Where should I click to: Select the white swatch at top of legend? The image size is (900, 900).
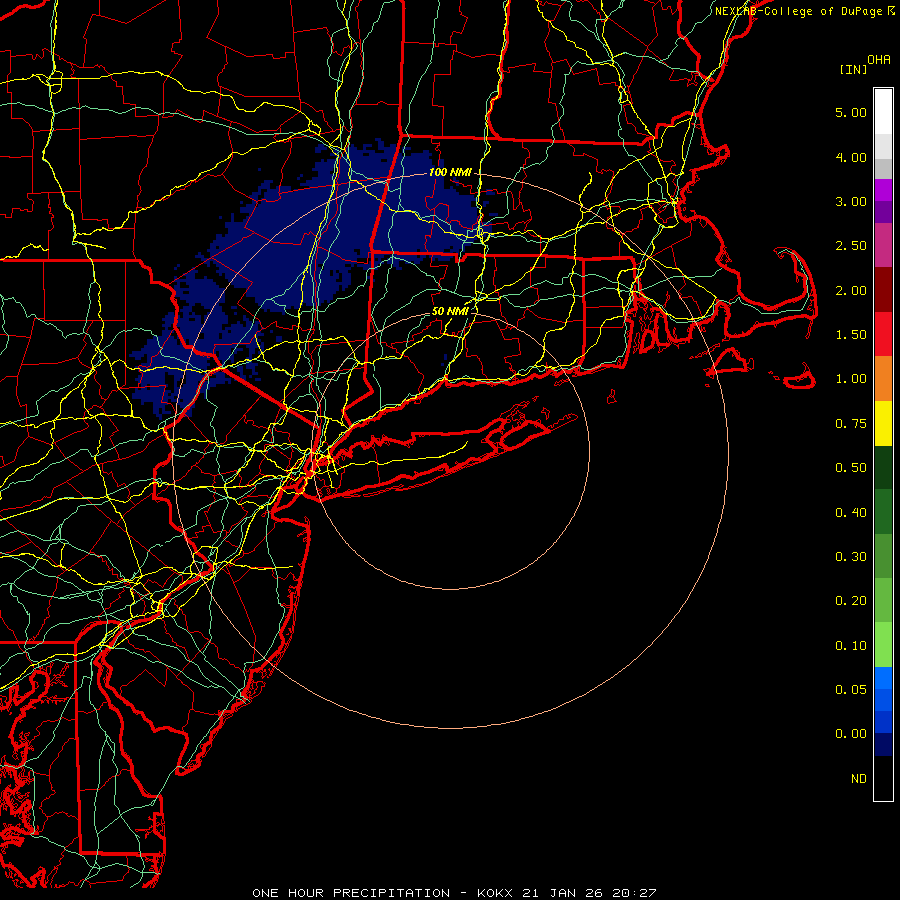(x=883, y=112)
